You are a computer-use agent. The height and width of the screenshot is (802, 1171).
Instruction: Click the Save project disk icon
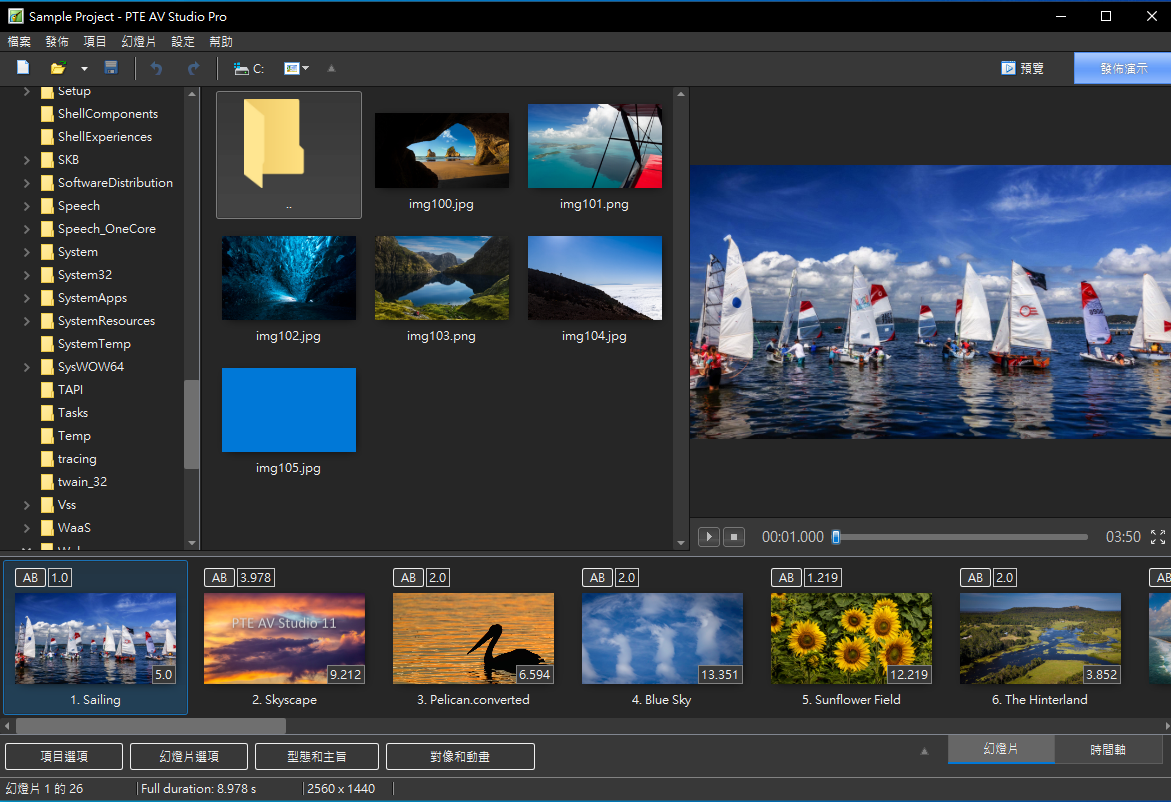111,68
